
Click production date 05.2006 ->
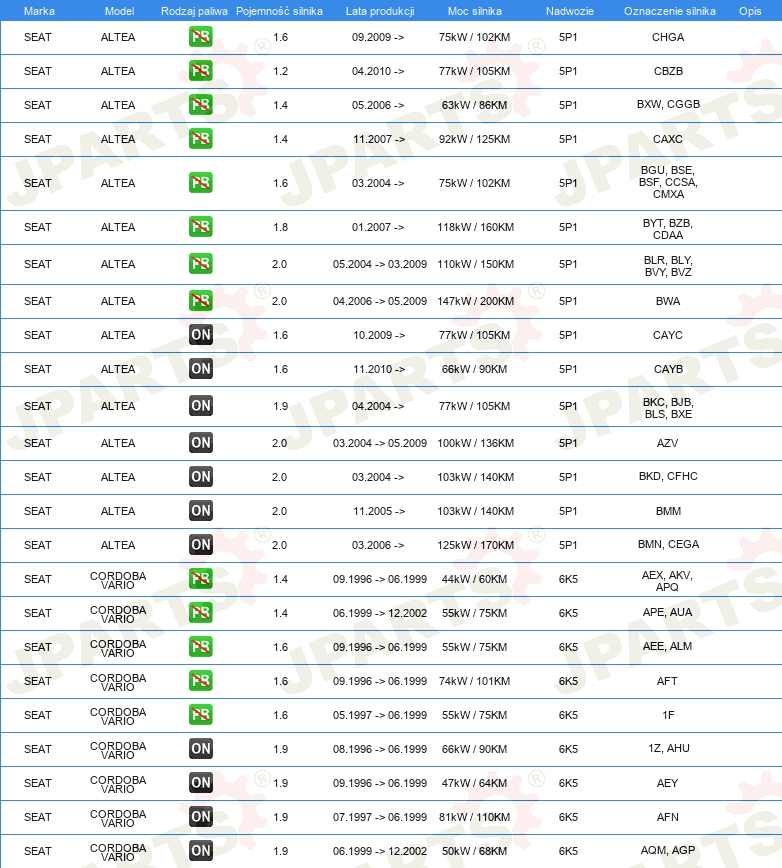[x=378, y=105]
